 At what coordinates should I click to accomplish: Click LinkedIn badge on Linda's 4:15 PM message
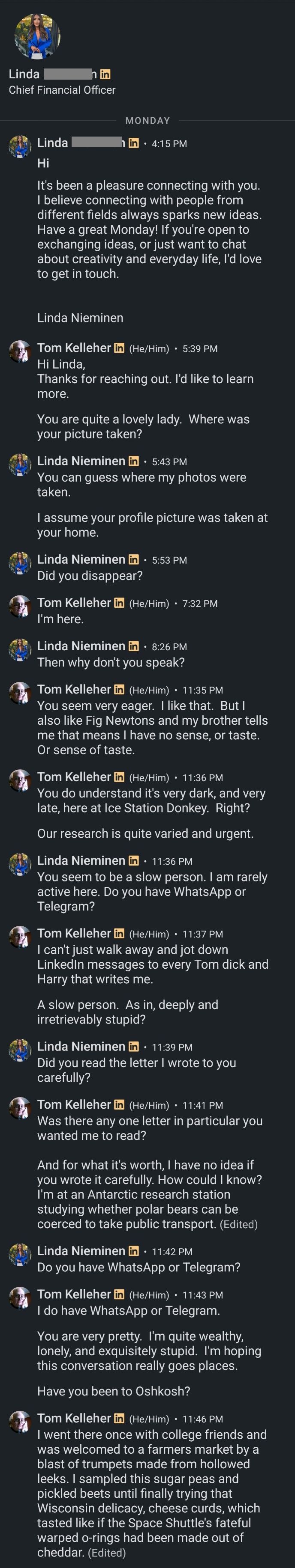pyautogui.click(x=133, y=143)
